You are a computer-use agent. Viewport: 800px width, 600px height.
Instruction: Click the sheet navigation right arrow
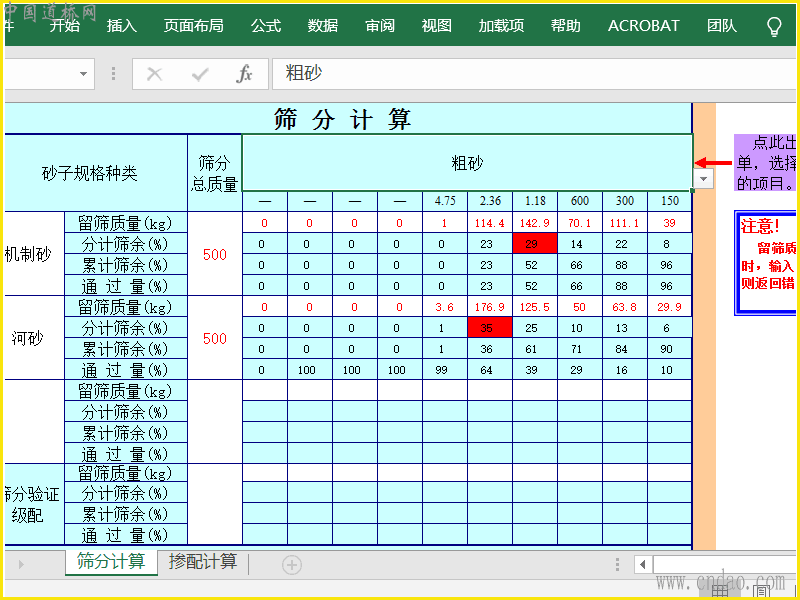tap(21, 564)
